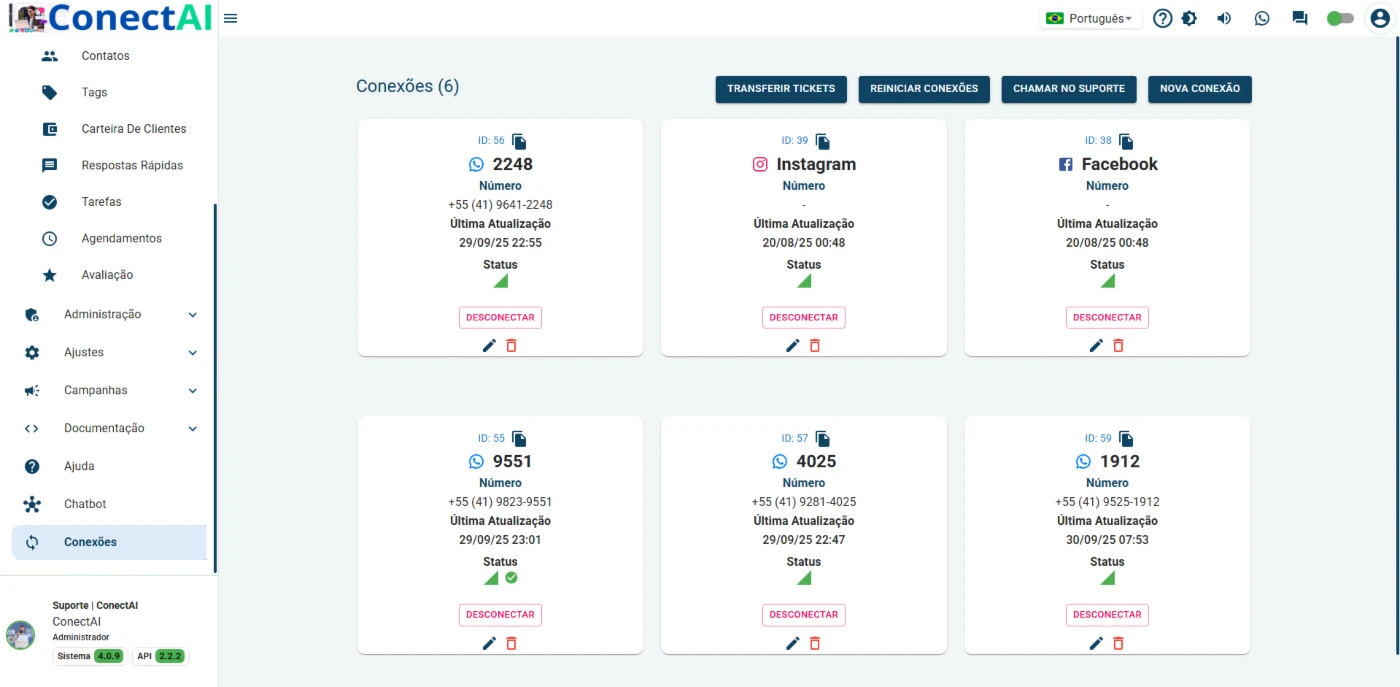Toggle dark mode with the brightness icon

coord(1189,18)
